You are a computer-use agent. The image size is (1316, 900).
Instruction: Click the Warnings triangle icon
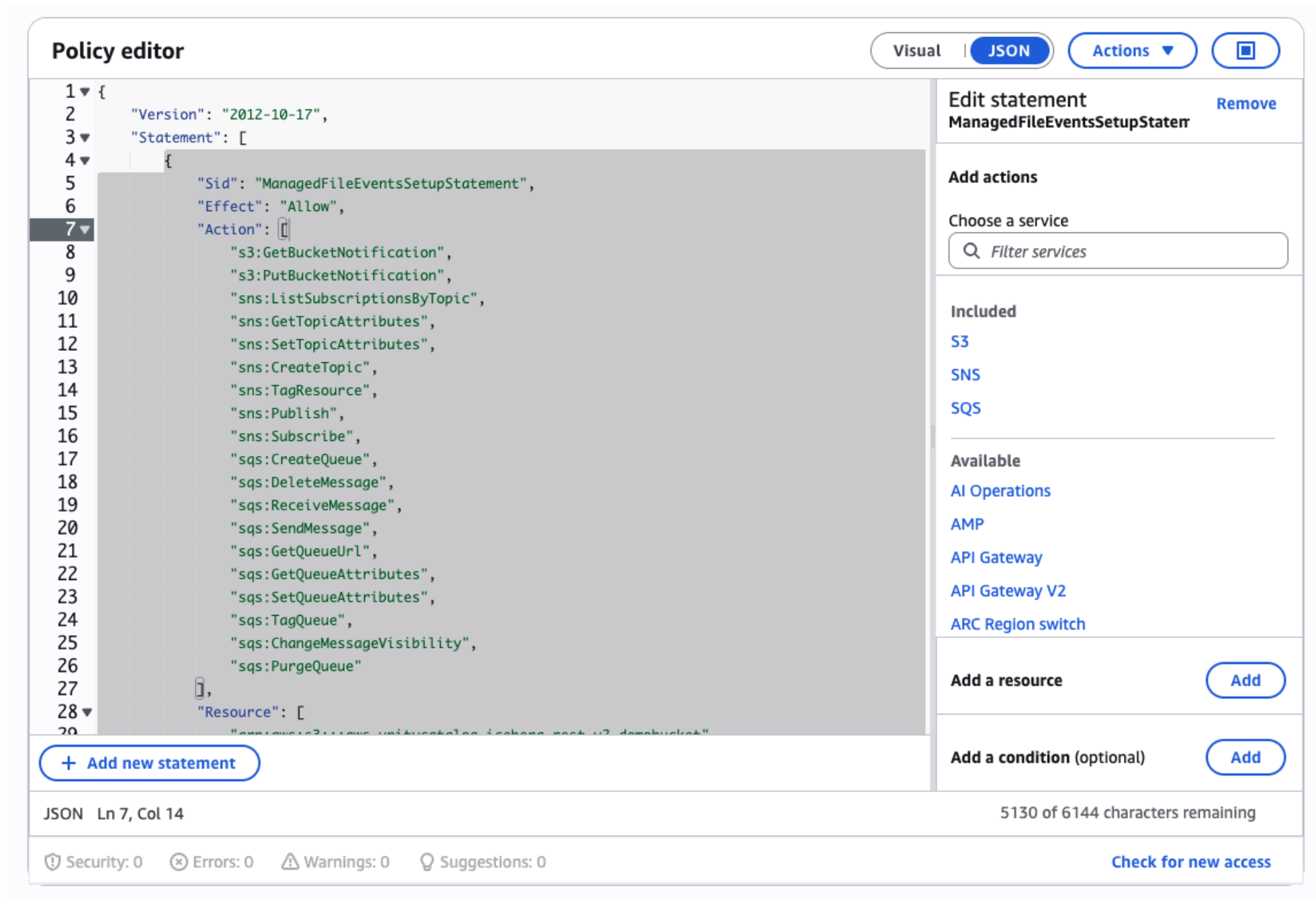coord(288,862)
